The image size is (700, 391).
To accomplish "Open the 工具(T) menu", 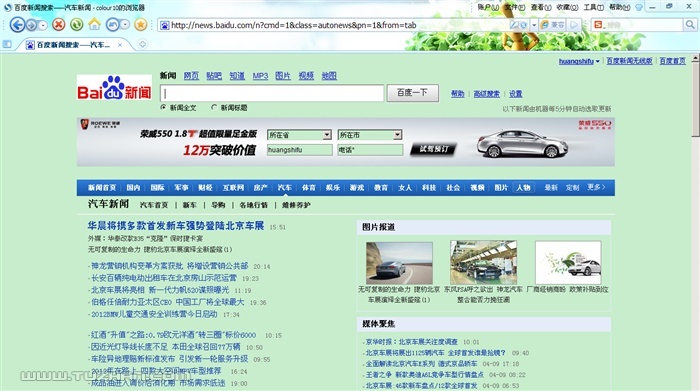I will point(593,7).
